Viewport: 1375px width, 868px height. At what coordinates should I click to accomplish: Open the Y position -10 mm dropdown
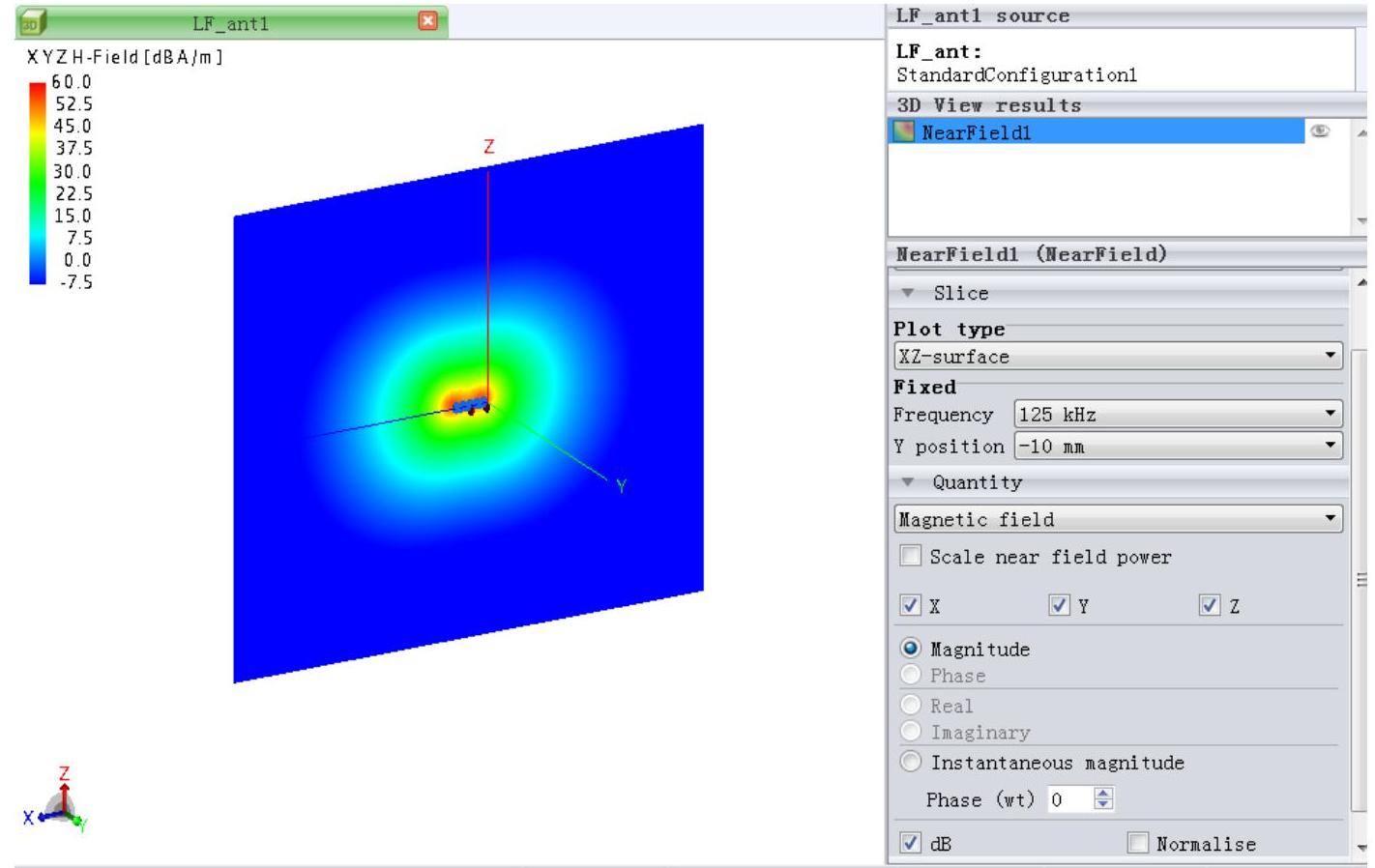point(1179,446)
